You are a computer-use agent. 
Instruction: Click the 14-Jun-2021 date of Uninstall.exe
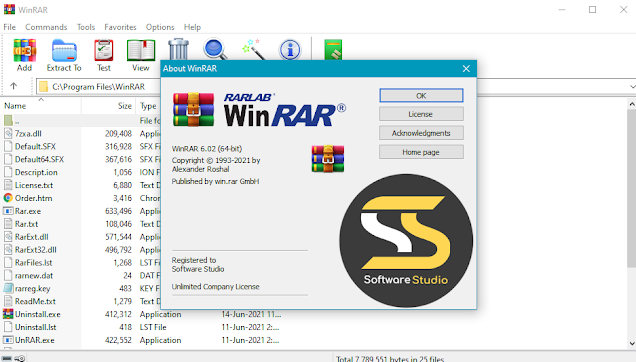point(251,314)
